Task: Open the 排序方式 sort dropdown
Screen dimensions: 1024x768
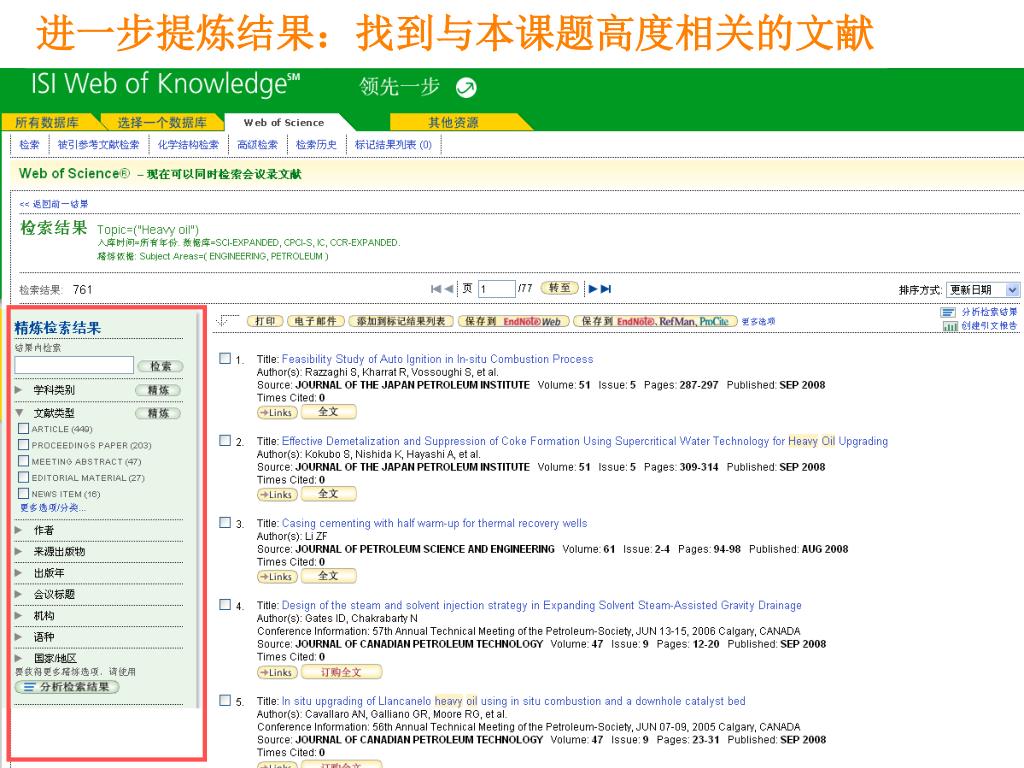Action: pos(983,290)
